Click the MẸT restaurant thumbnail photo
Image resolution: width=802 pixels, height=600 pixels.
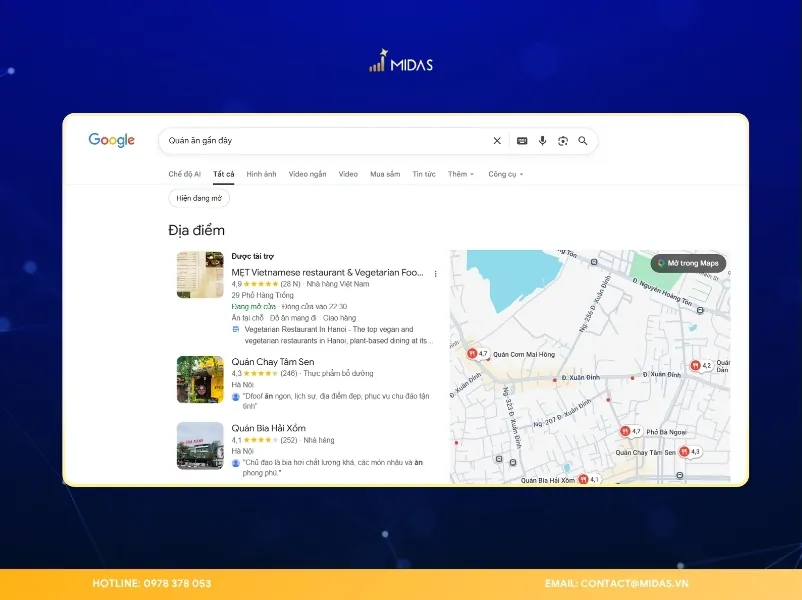click(200, 275)
